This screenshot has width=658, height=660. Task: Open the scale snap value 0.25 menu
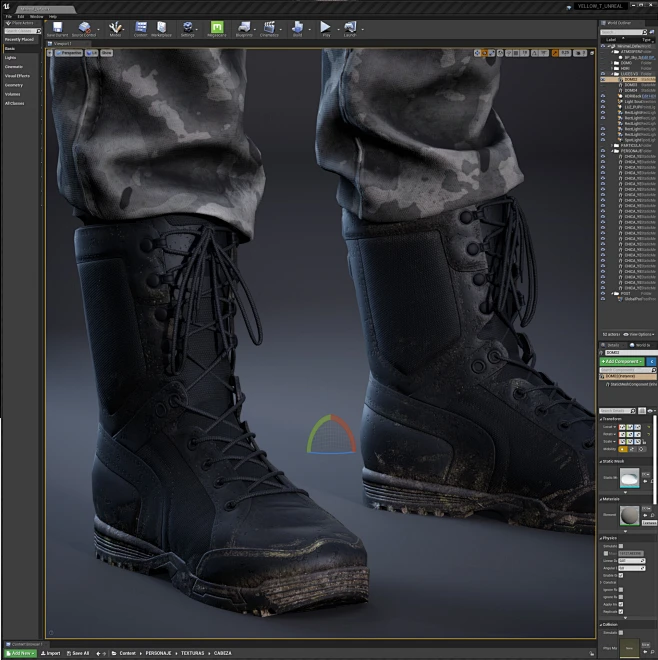pos(565,53)
